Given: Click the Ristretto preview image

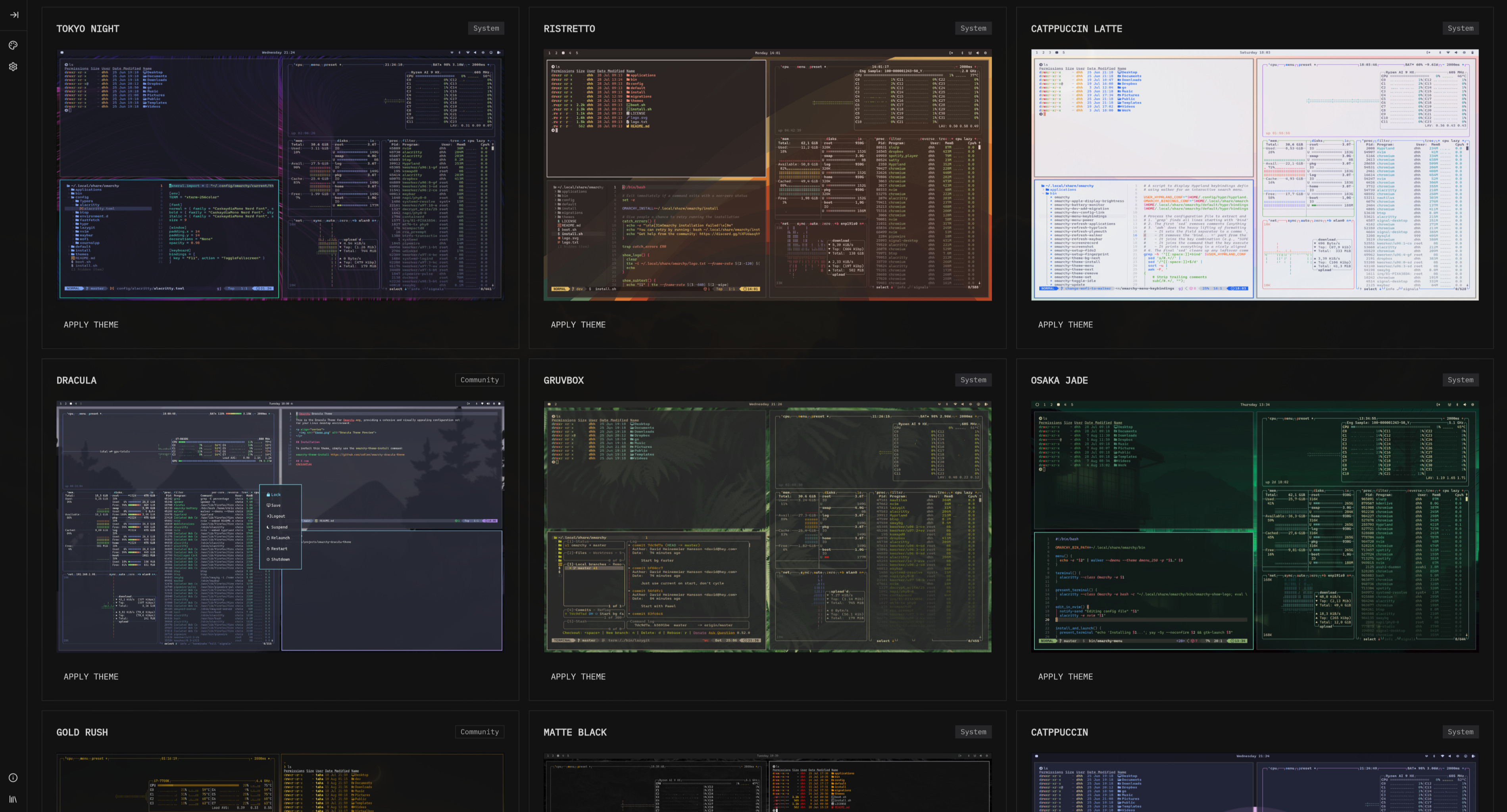Looking at the screenshot, I should coord(767,175).
